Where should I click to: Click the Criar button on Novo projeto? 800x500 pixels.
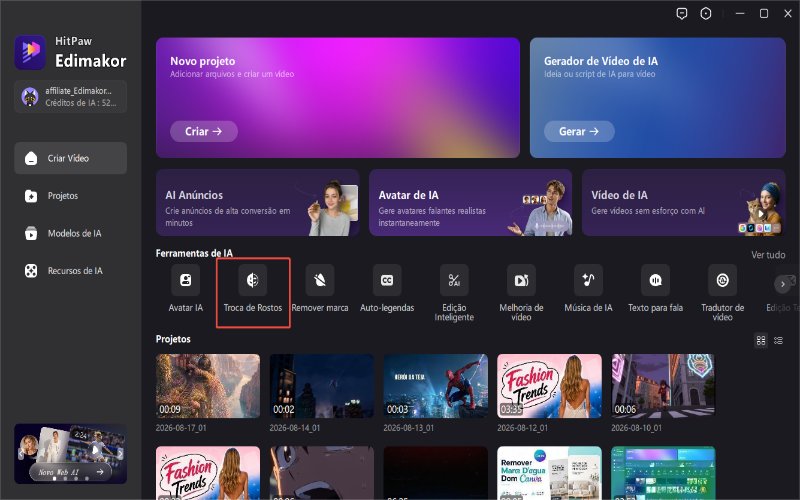coord(204,131)
